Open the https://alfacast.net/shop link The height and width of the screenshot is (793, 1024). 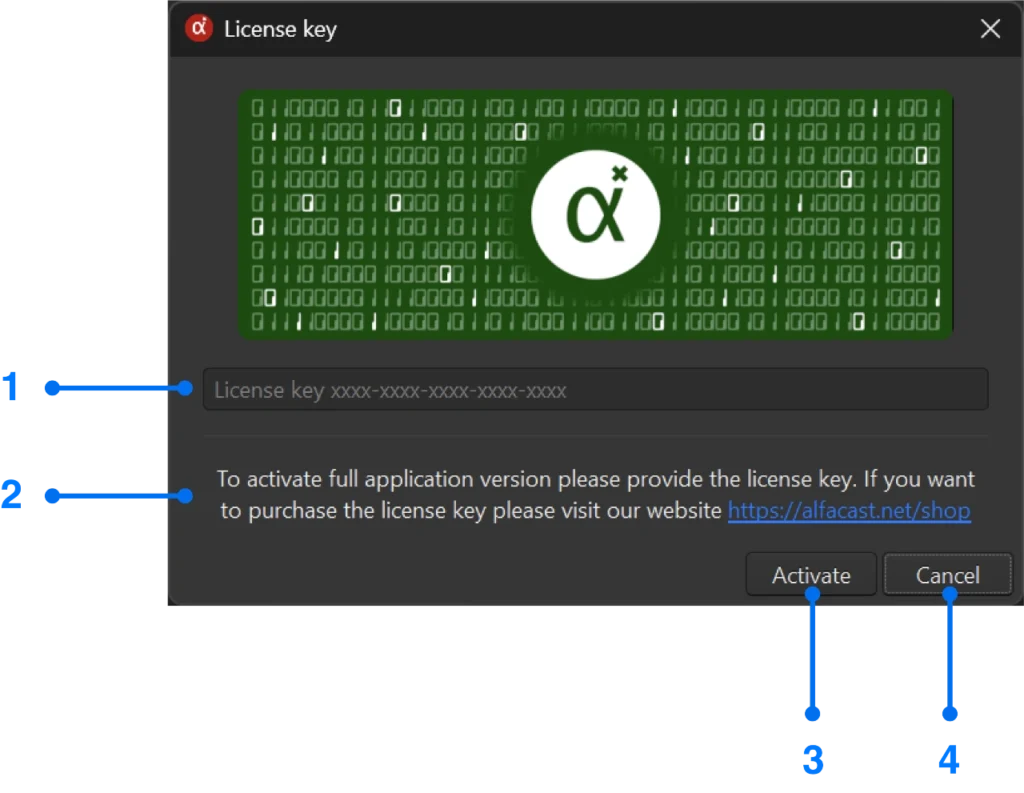(x=849, y=510)
